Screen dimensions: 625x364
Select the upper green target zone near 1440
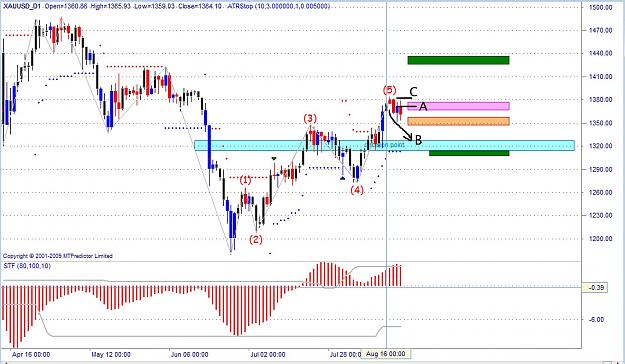pyautogui.click(x=458, y=60)
